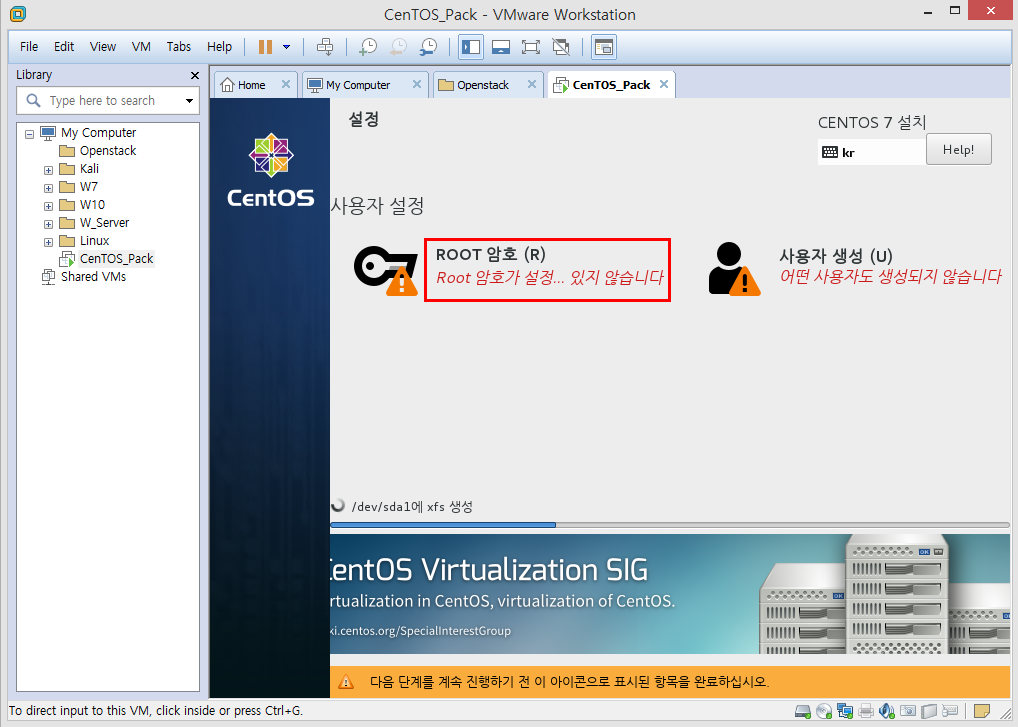Open the library search dropdown arrow
The height and width of the screenshot is (727, 1018).
pos(190,101)
